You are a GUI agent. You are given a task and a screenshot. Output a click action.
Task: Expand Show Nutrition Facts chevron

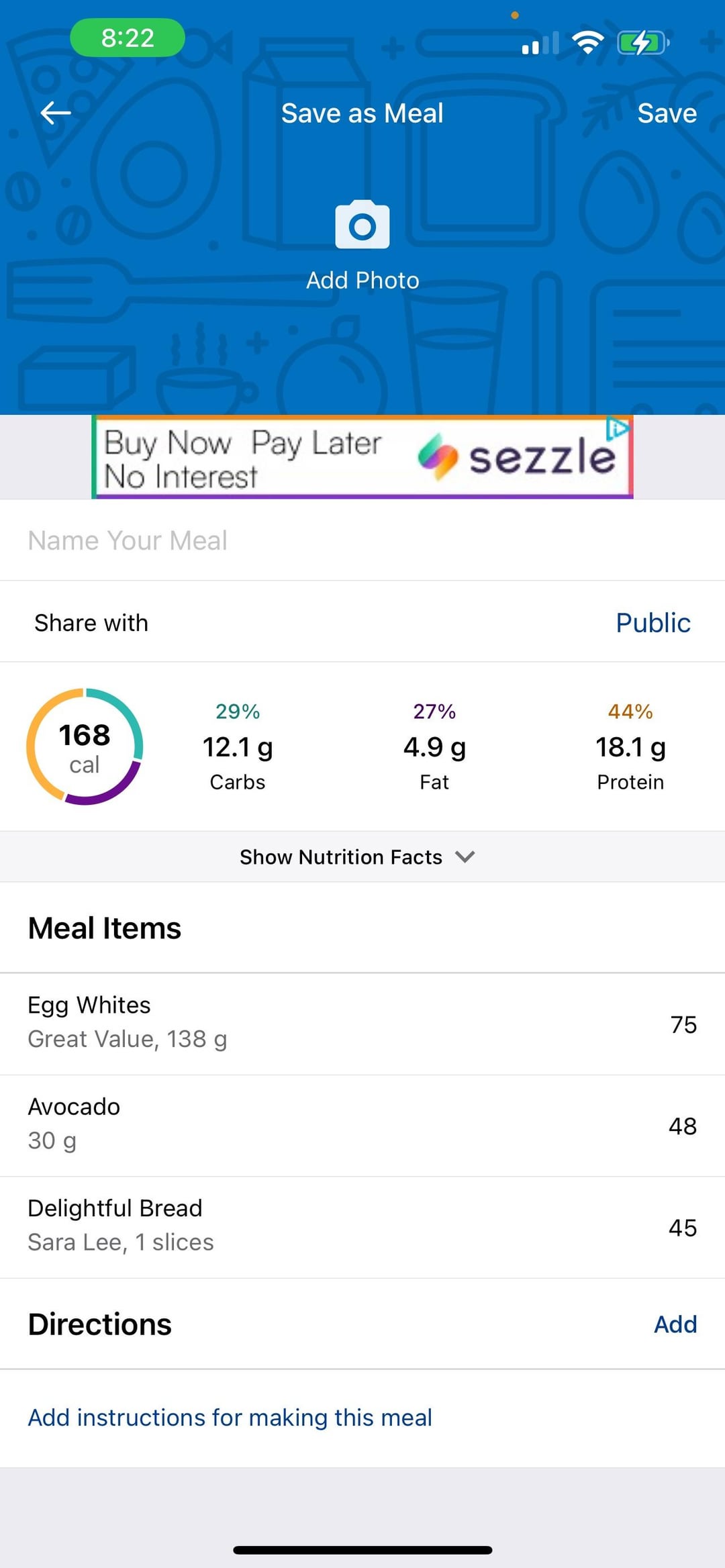pyautogui.click(x=465, y=856)
